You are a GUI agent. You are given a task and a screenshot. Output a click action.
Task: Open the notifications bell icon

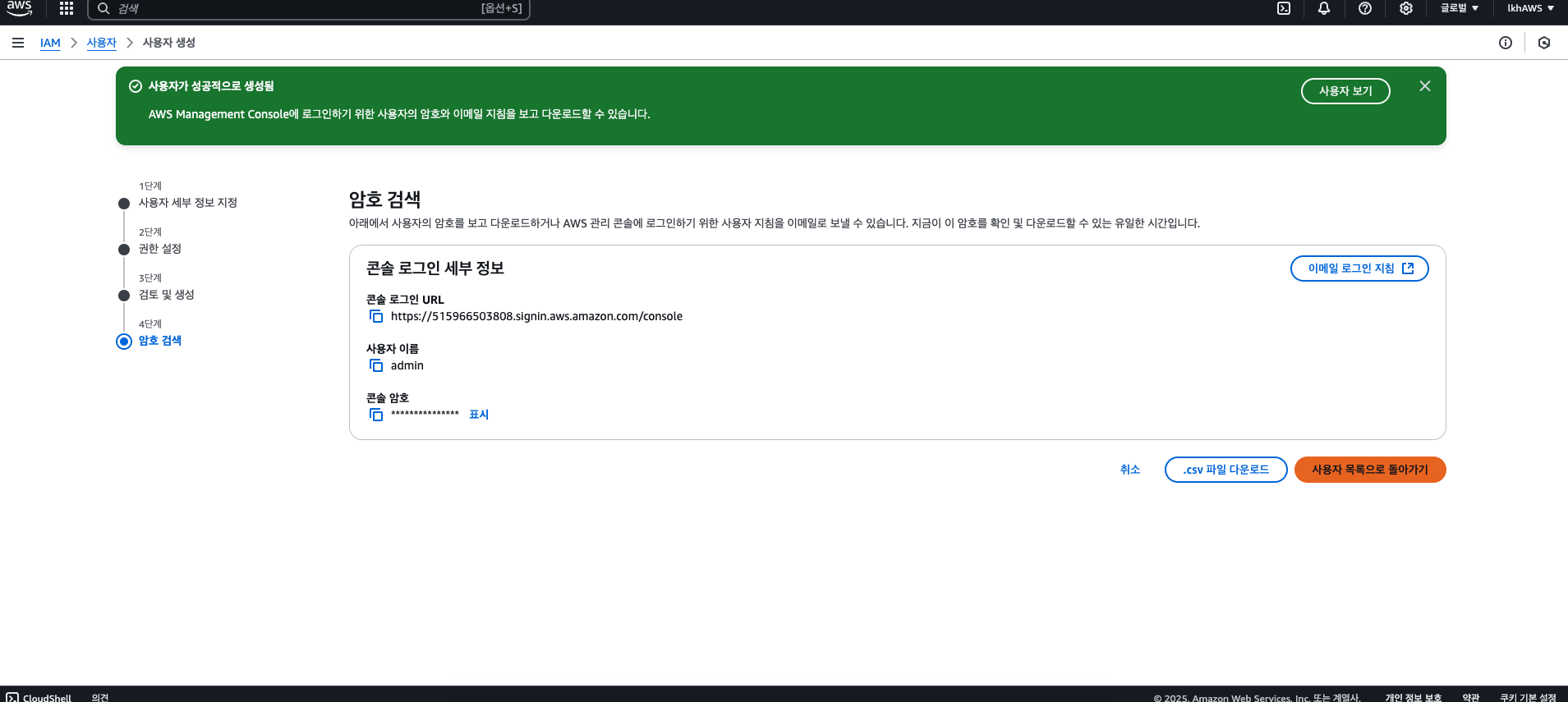click(1324, 8)
